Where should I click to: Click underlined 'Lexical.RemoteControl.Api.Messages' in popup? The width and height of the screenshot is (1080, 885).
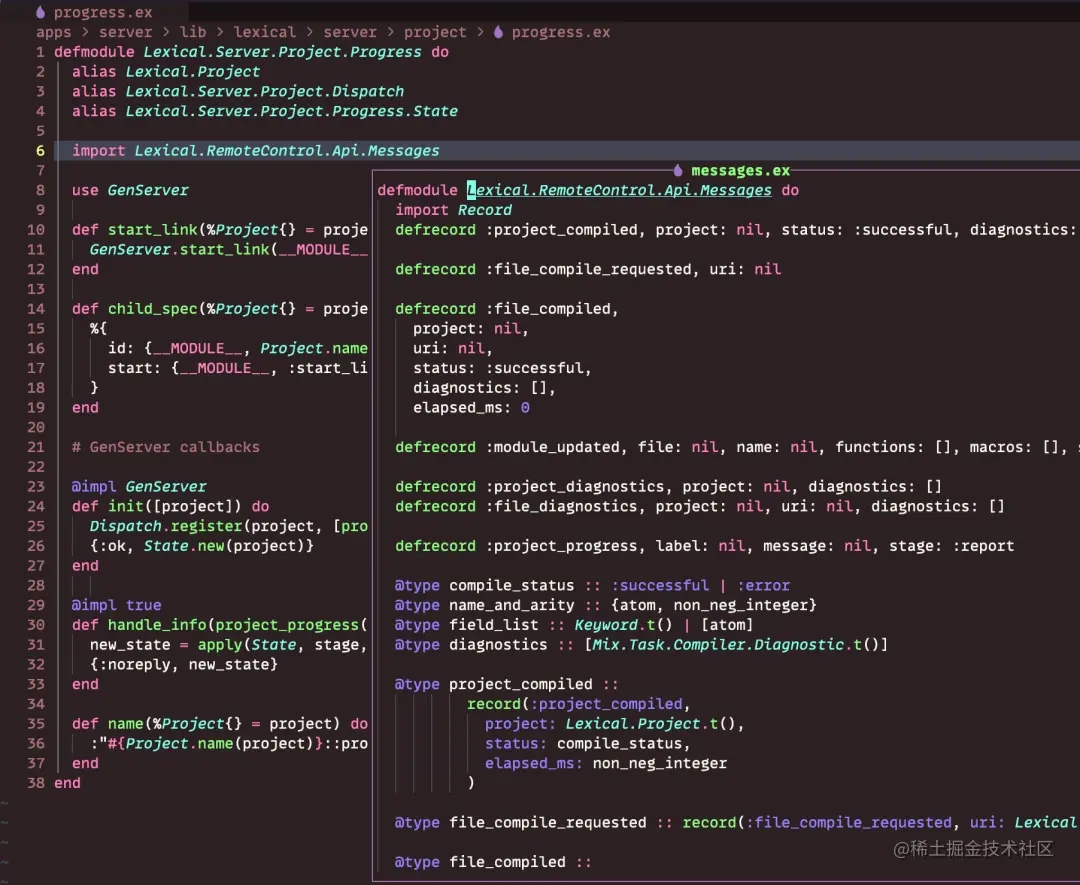pos(619,190)
